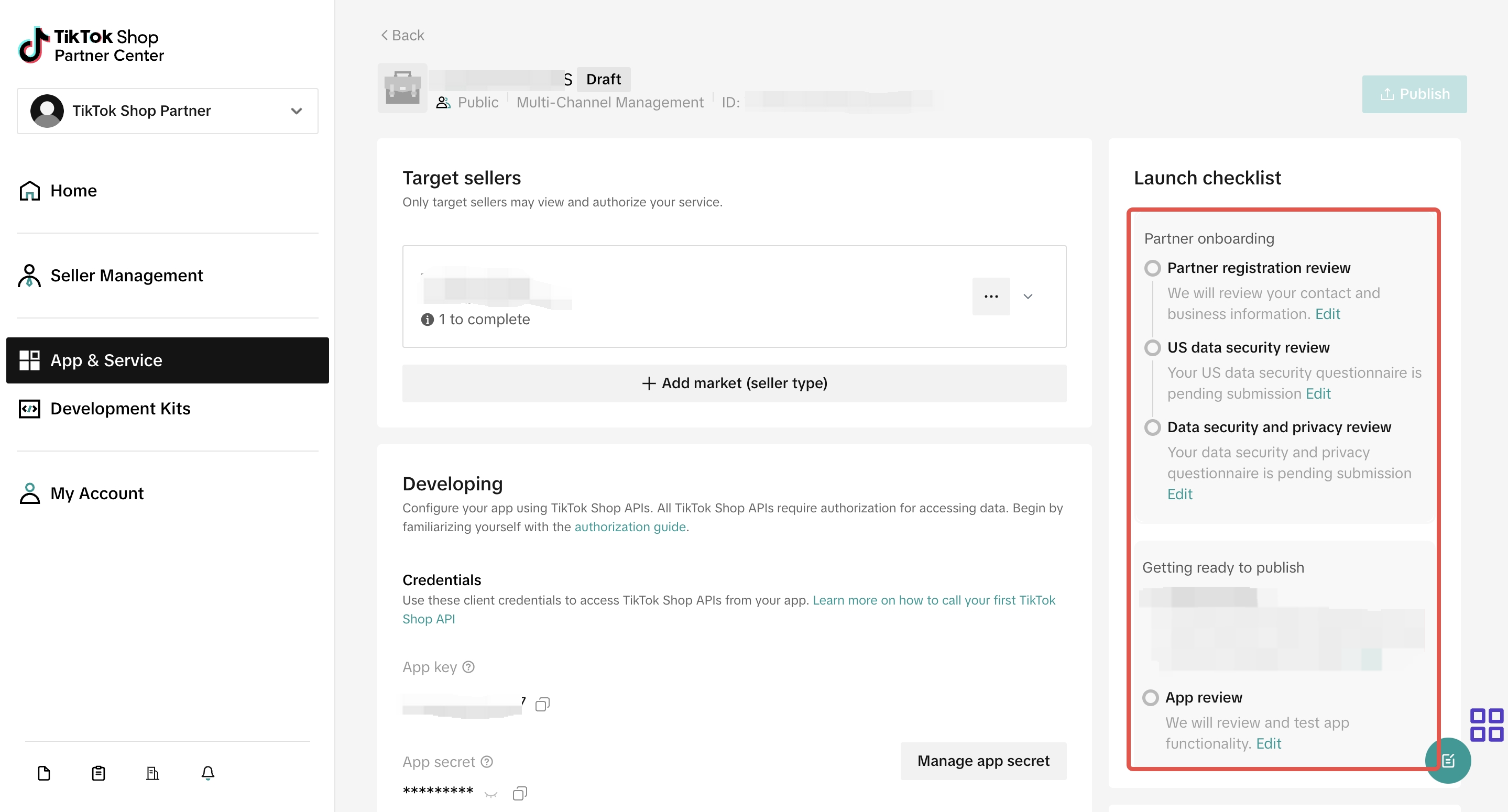Click the Development Kits code icon
The height and width of the screenshot is (812, 1508).
29,408
